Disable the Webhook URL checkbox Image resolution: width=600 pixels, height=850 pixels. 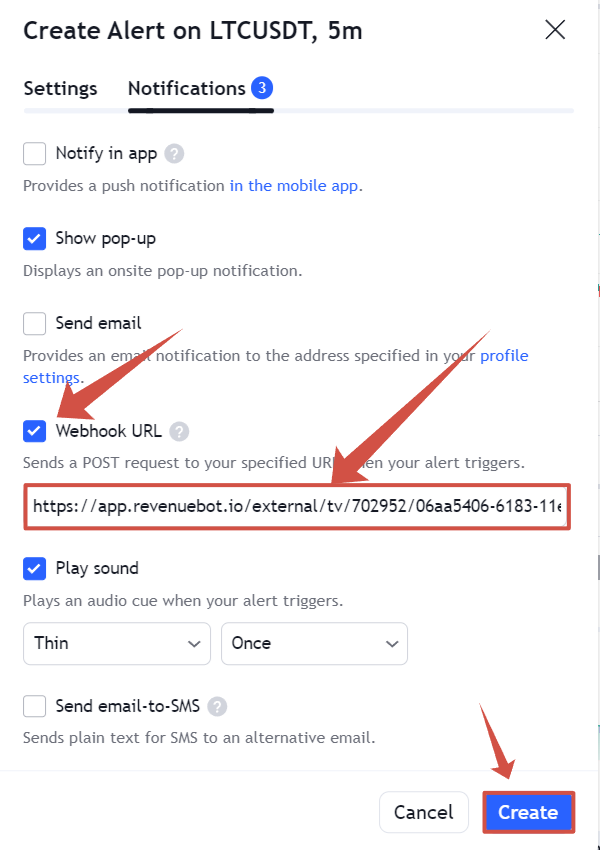click(34, 432)
